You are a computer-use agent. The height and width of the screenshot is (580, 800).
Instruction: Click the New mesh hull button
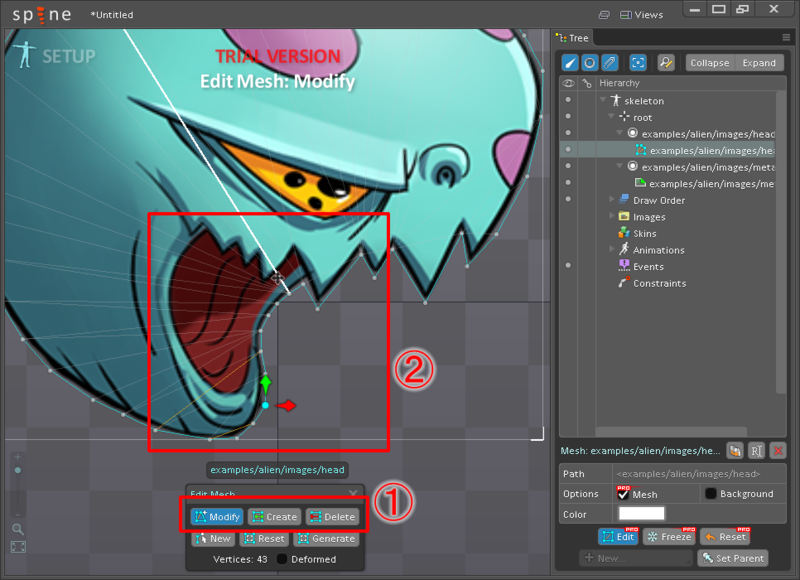click(213, 539)
